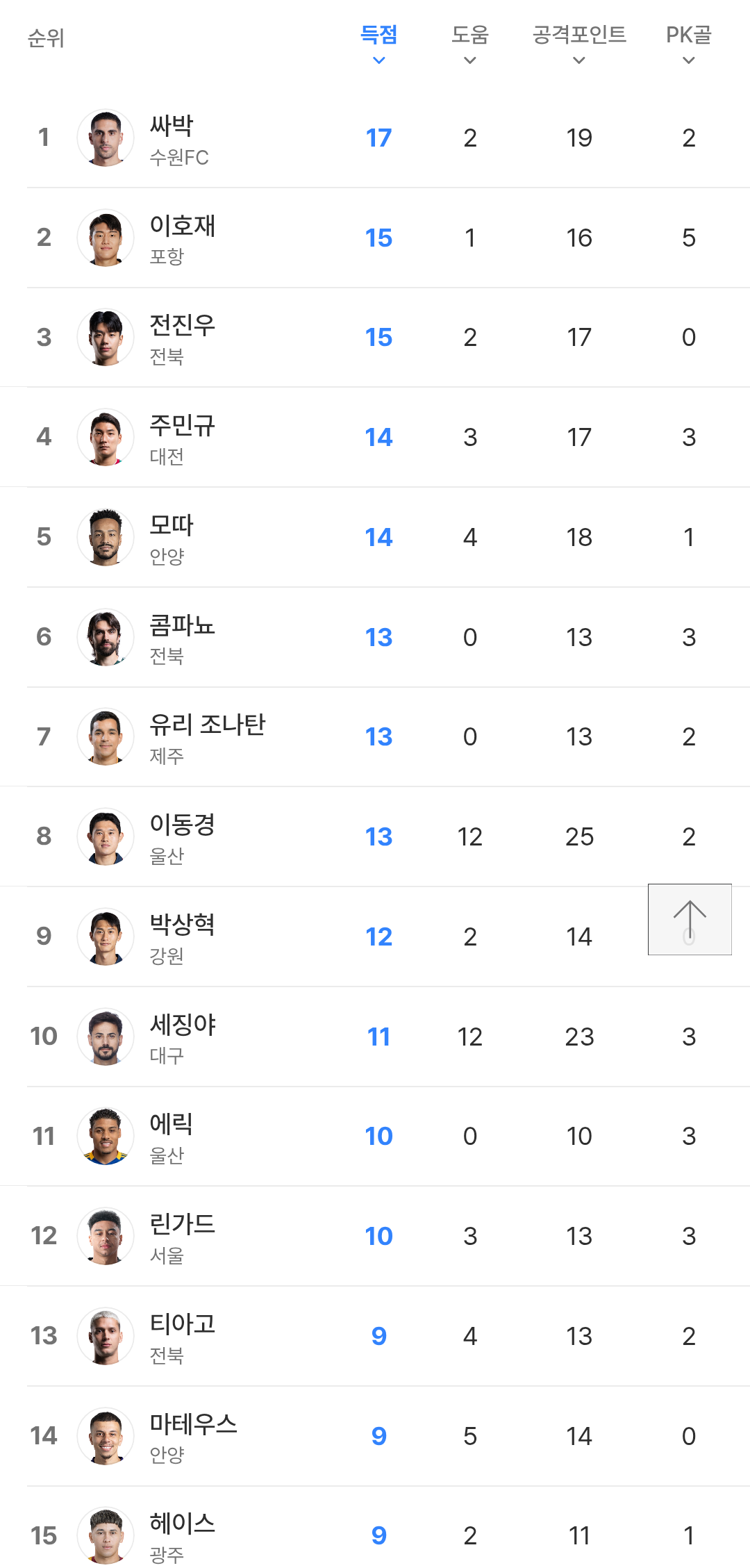Select 박상혁 player name
Image resolution: width=750 pixels, height=1568 pixels.
point(183,924)
